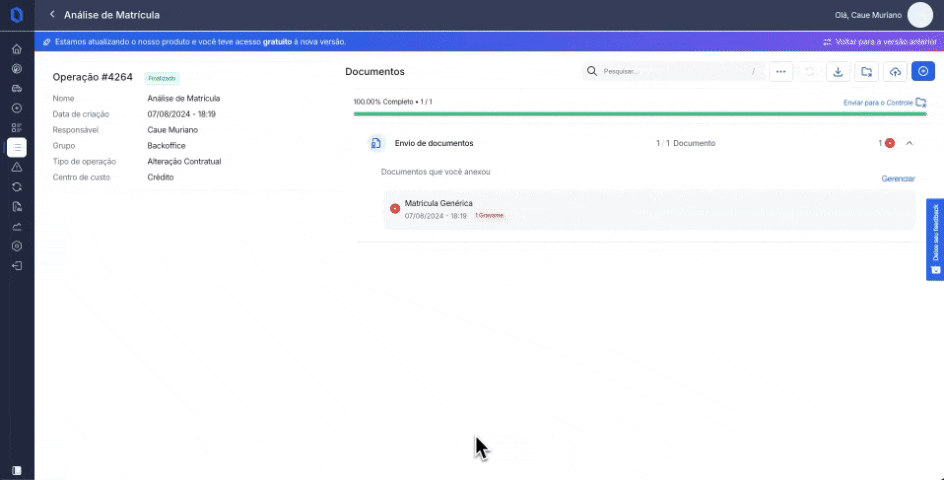Click Voltar para a versão anterior
This screenshot has width=944, height=480.
tap(876, 42)
